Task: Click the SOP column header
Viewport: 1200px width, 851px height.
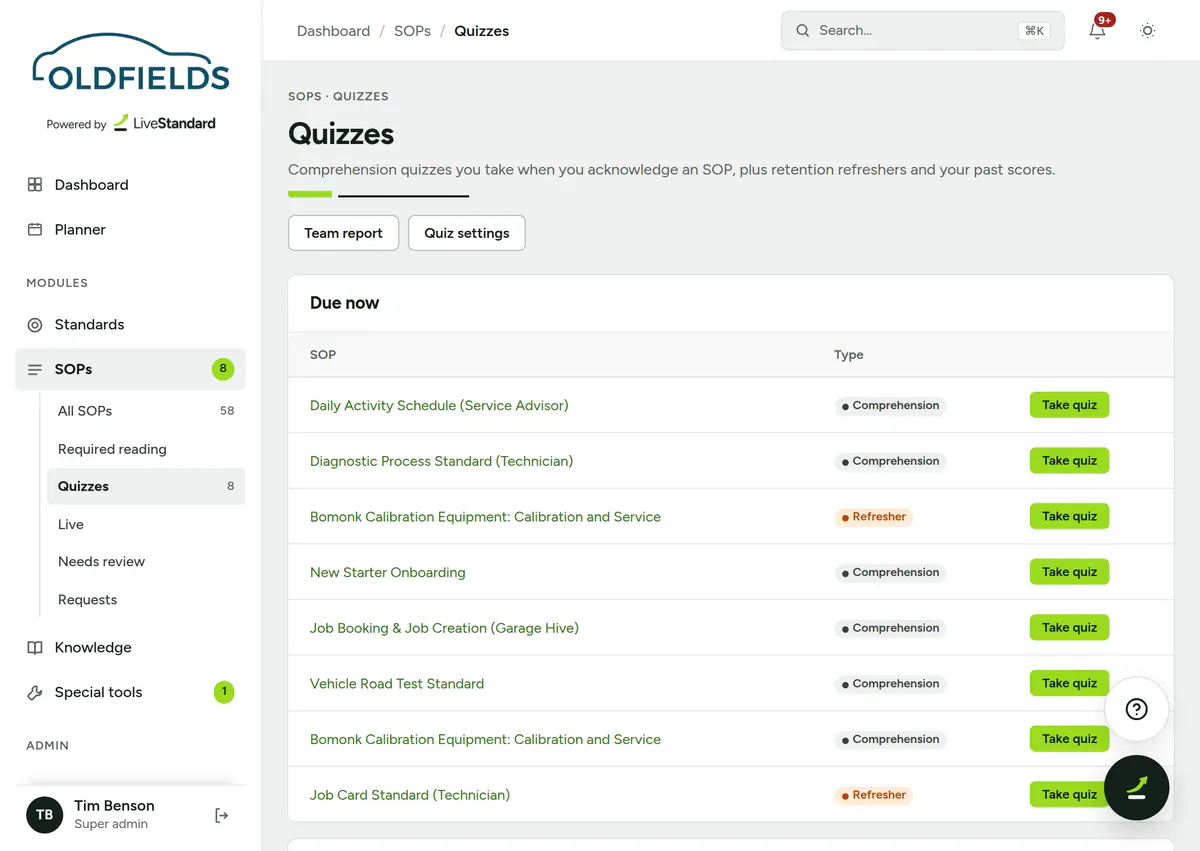Action: 323,355
